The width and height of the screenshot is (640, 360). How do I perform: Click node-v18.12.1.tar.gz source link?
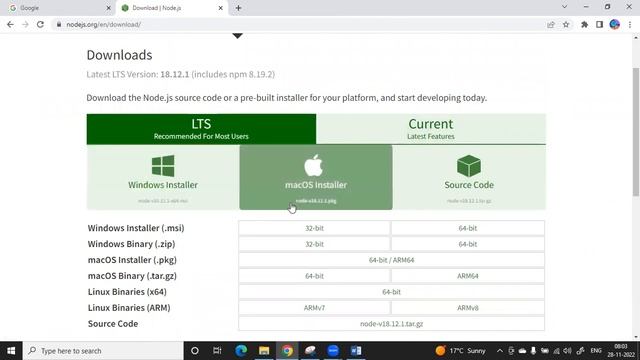[x=391, y=324]
